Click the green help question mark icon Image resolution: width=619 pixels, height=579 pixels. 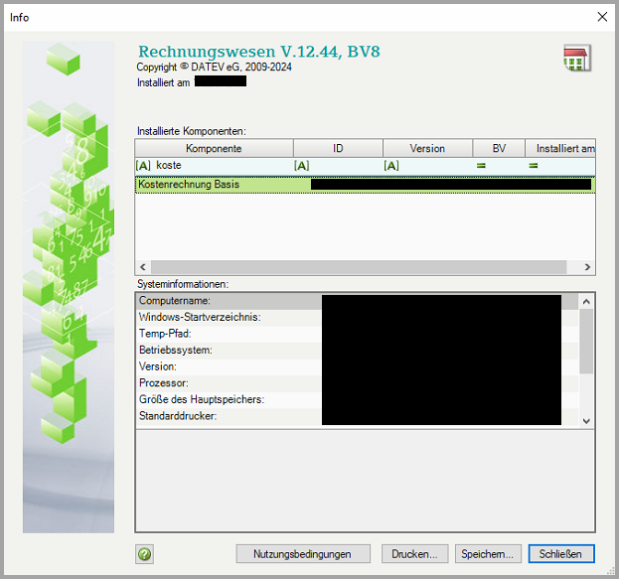click(x=144, y=554)
